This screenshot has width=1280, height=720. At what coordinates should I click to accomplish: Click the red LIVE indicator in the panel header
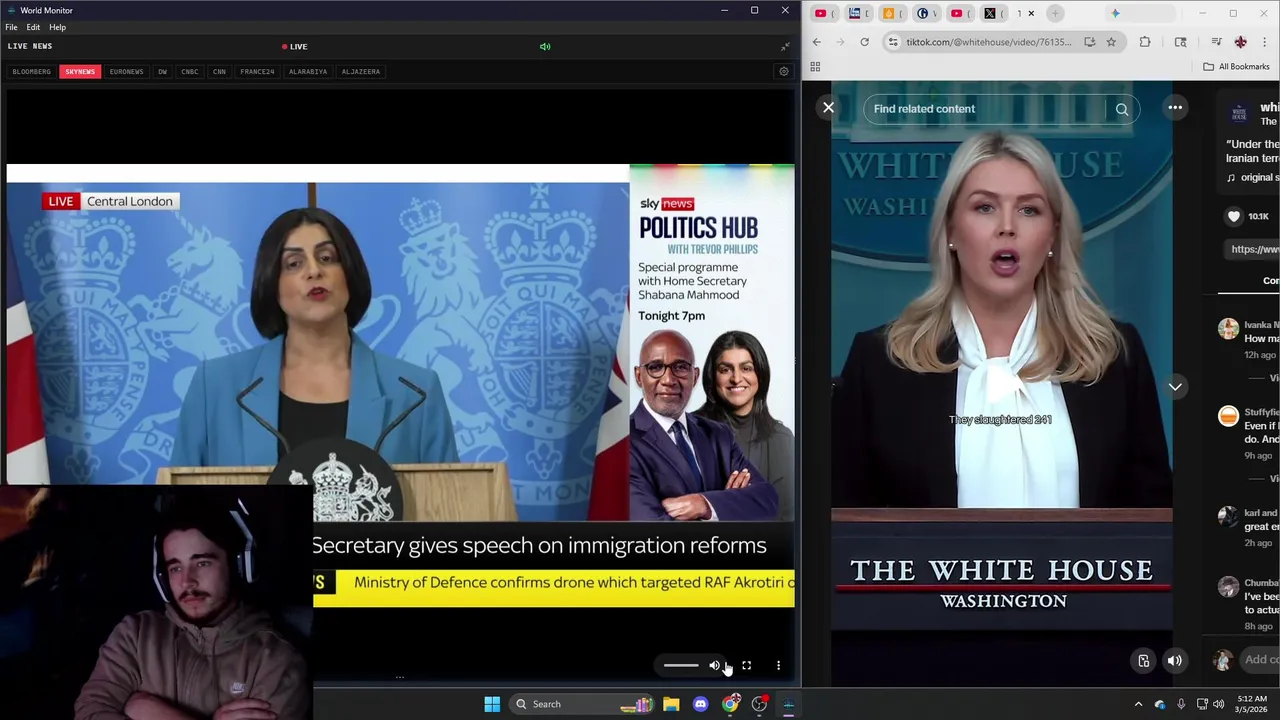(295, 46)
